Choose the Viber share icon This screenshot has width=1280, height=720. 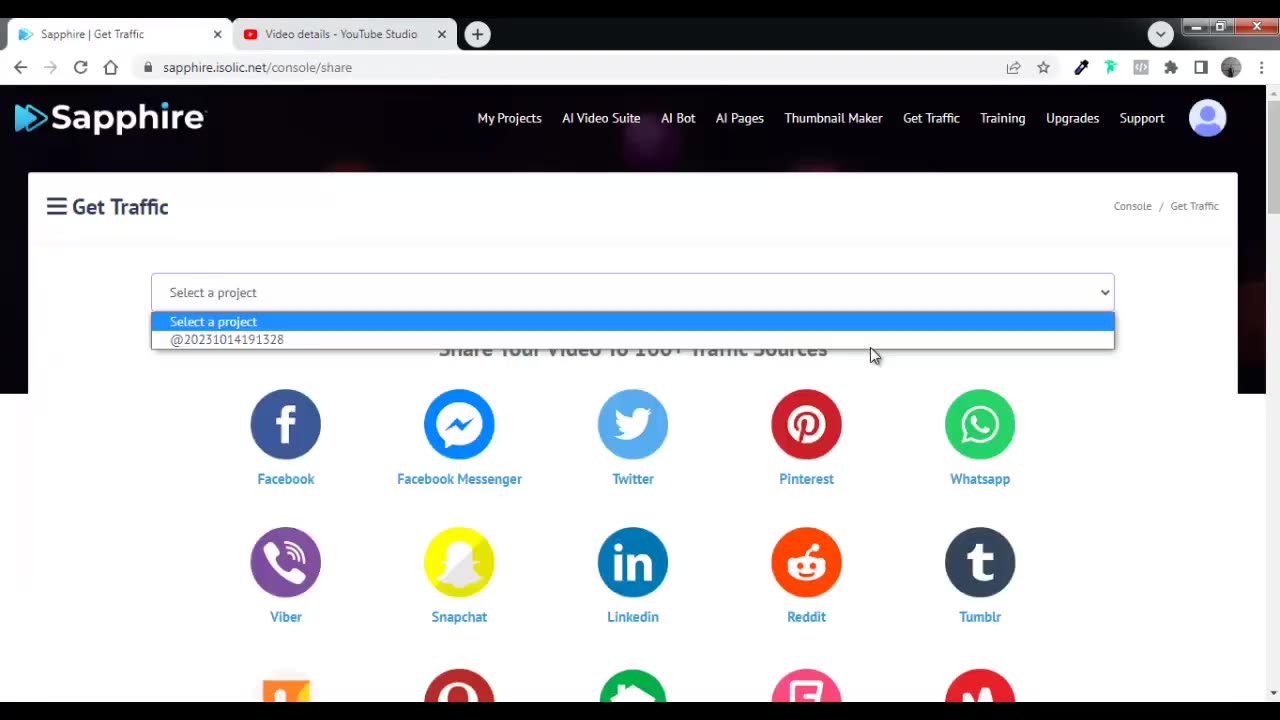click(285, 562)
